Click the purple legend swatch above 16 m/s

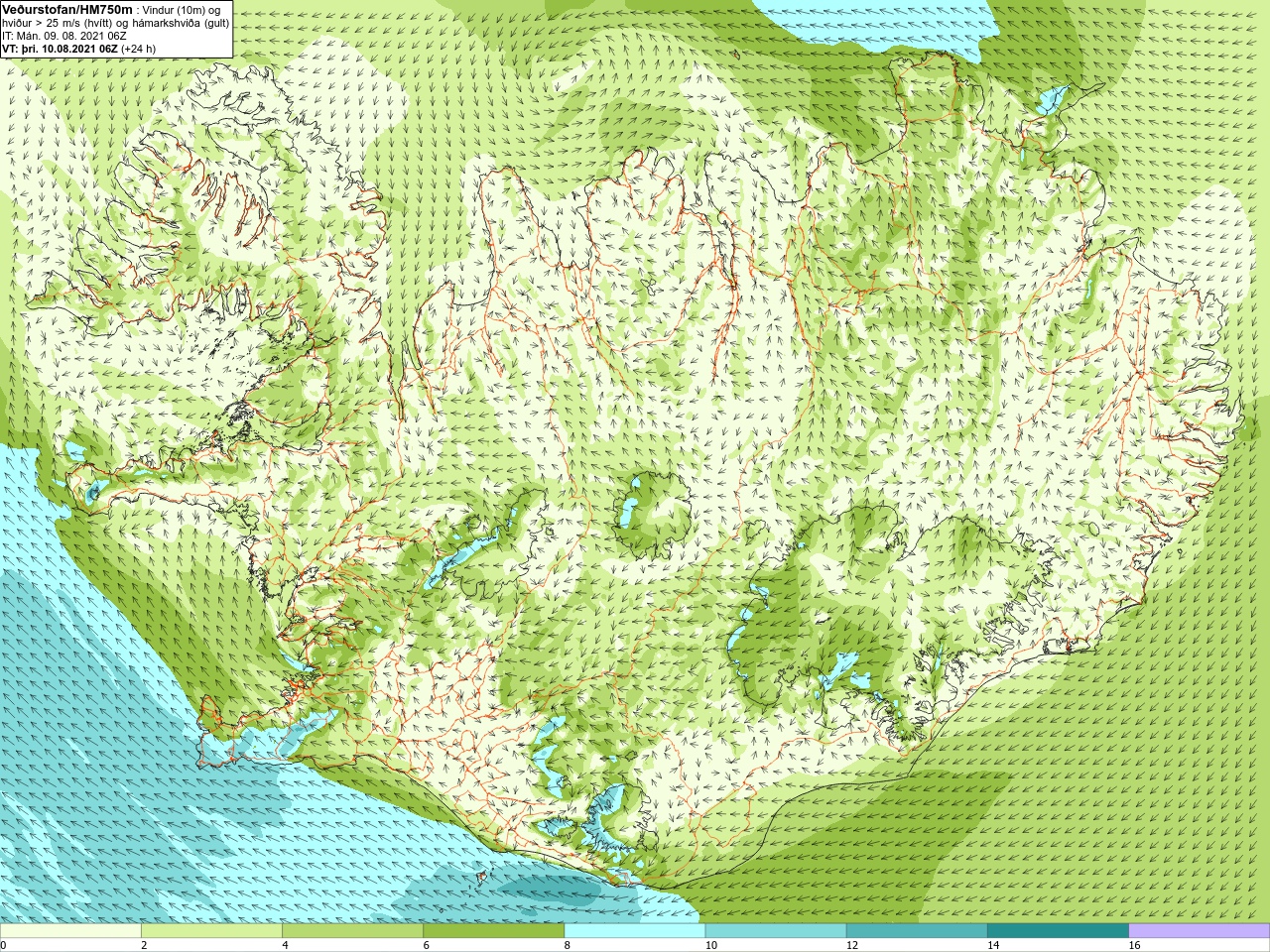click(1200, 931)
